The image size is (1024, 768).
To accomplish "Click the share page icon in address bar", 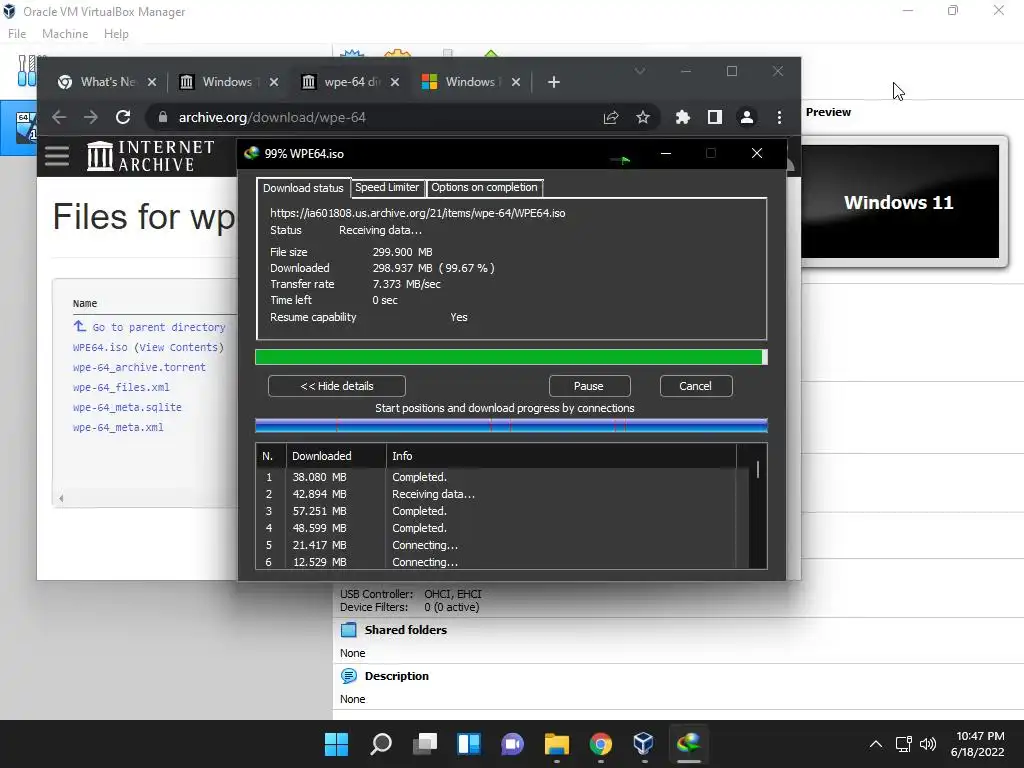I will point(611,117).
